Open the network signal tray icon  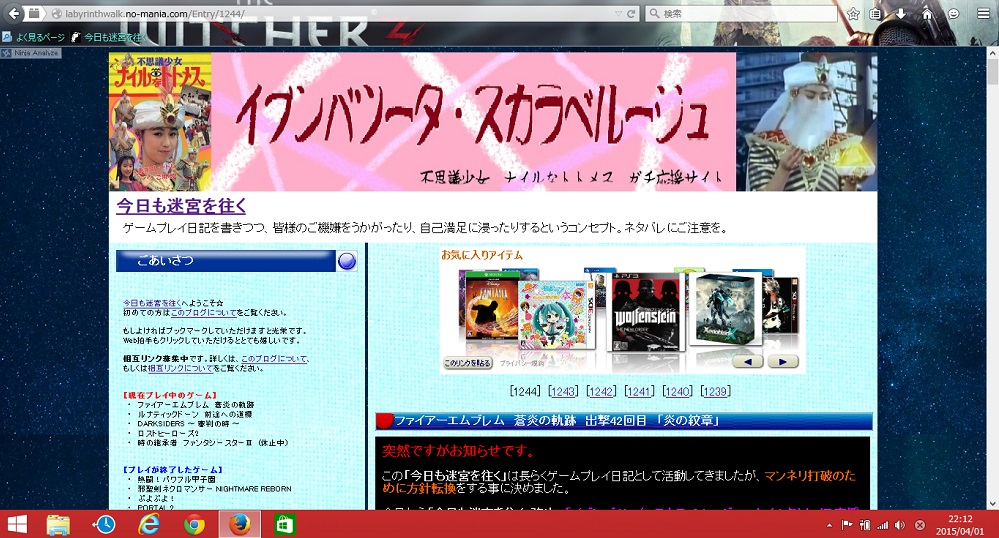pos(882,525)
